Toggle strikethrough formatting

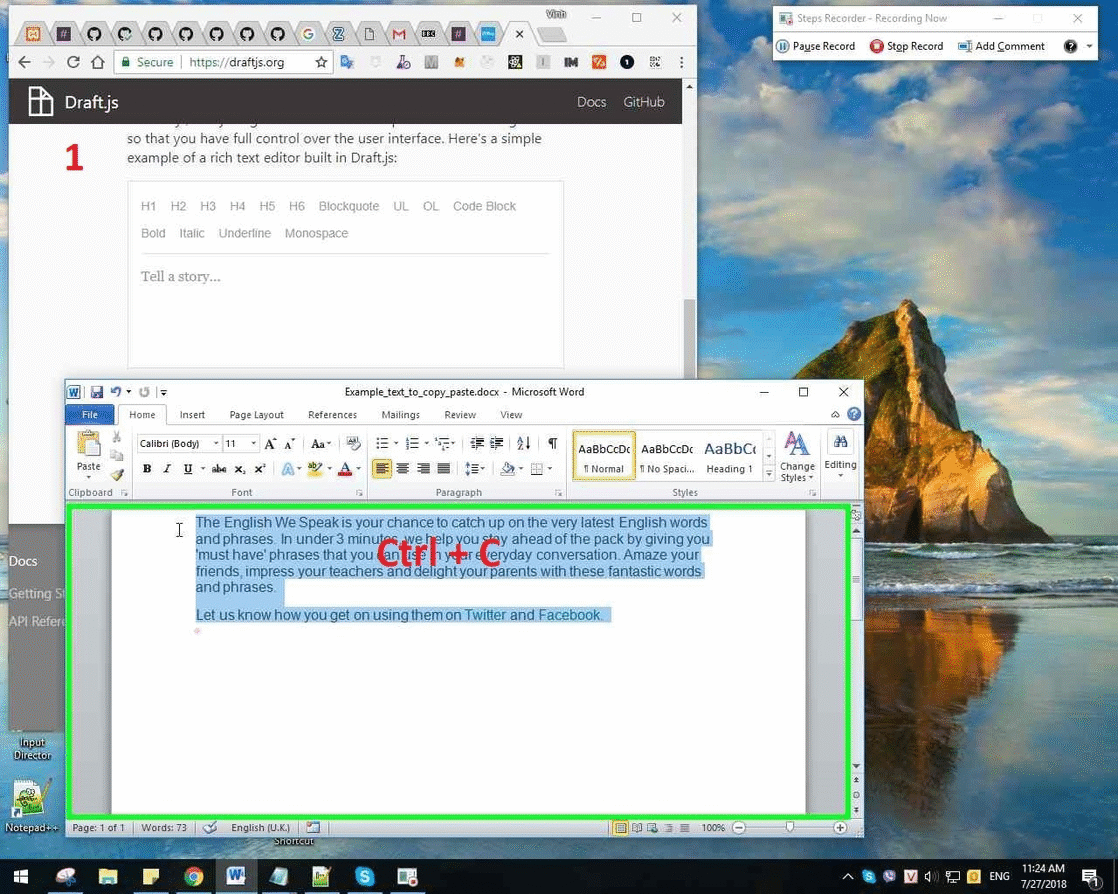pos(219,468)
